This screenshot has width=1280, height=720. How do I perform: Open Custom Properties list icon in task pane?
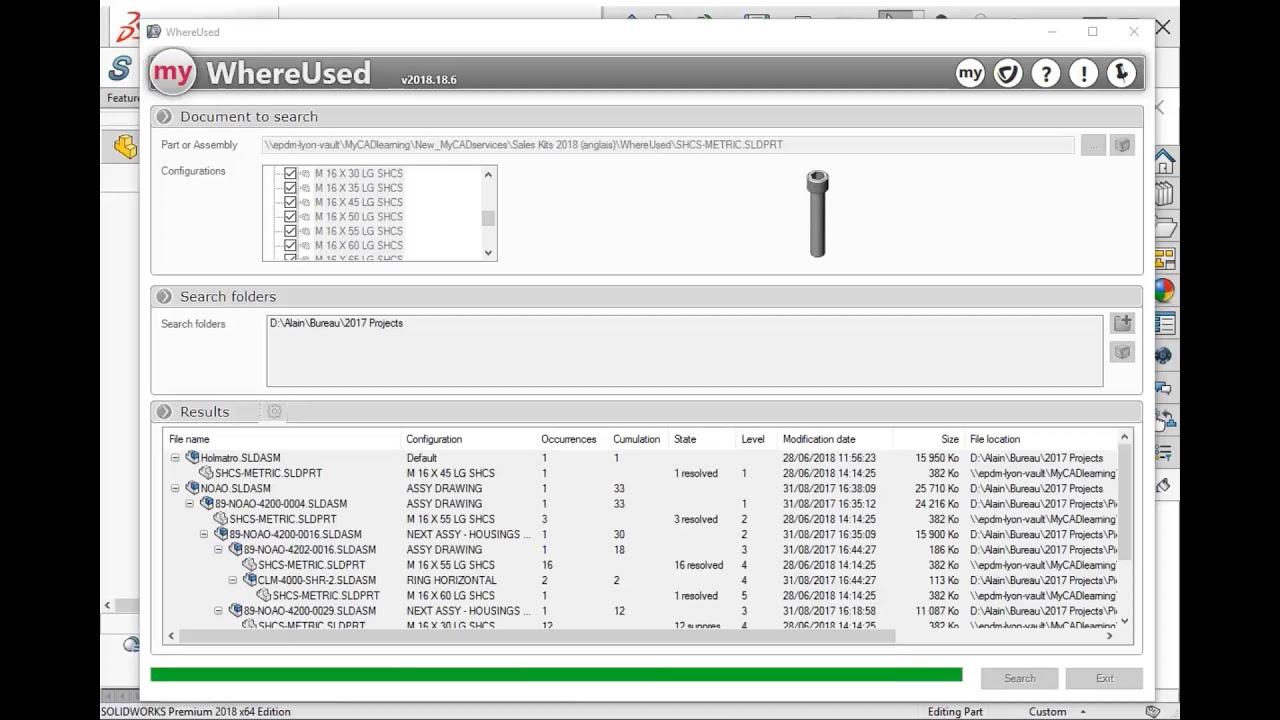click(x=1164, y=323)
